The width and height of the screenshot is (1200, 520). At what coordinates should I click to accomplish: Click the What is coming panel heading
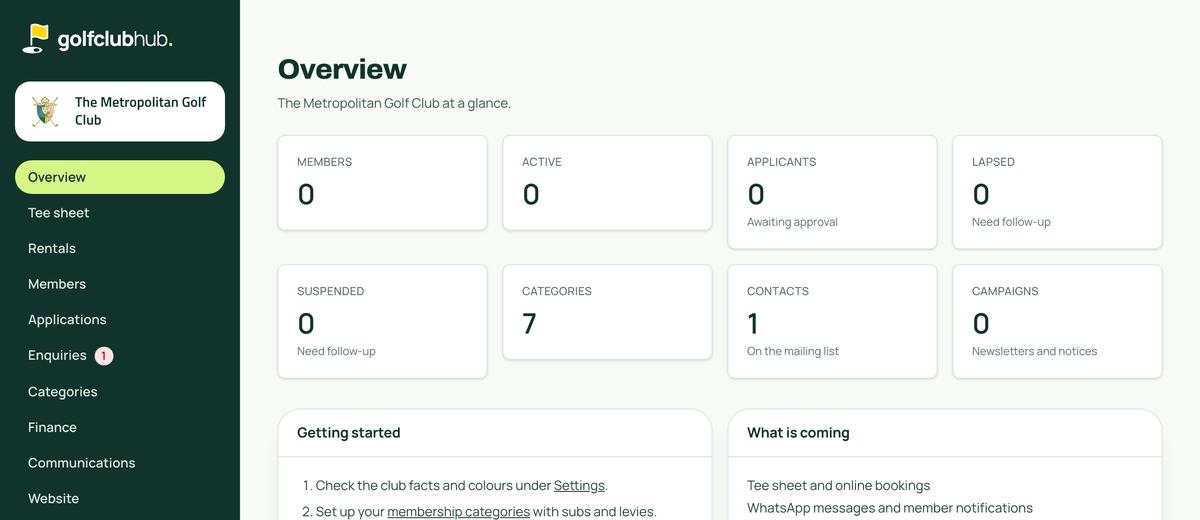[798, 433]
